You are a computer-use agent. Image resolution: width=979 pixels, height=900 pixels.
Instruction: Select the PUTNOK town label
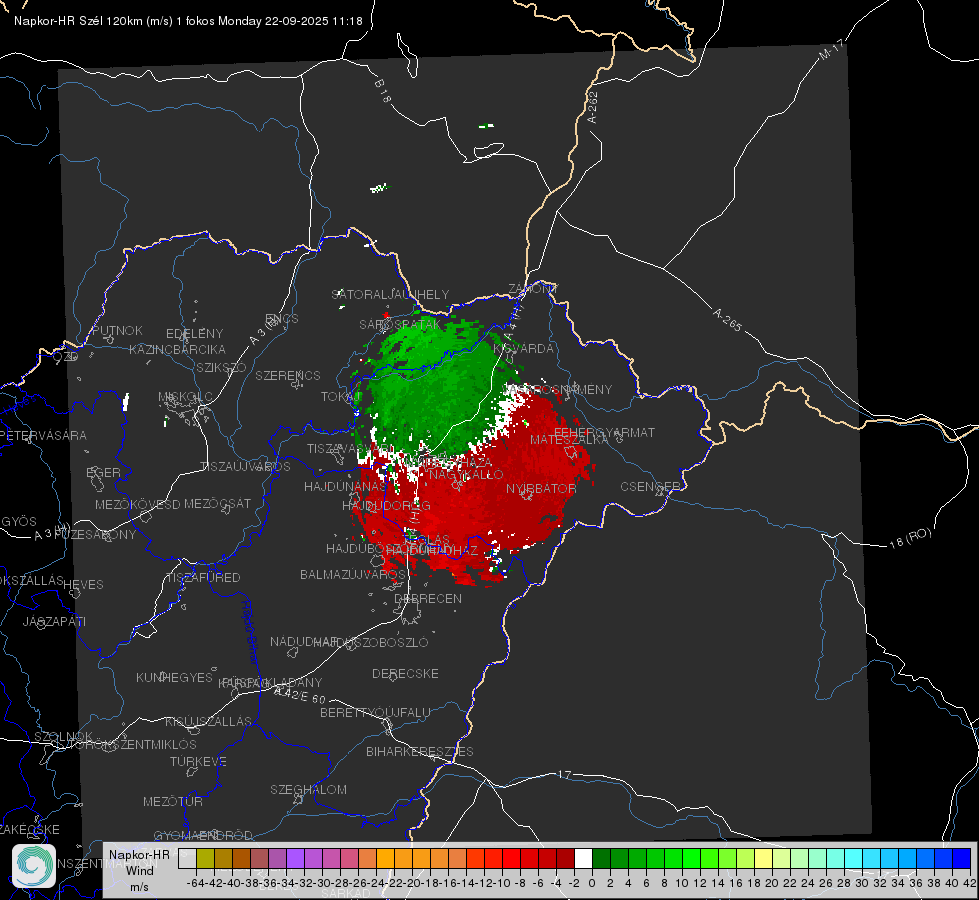pos(117,330)
